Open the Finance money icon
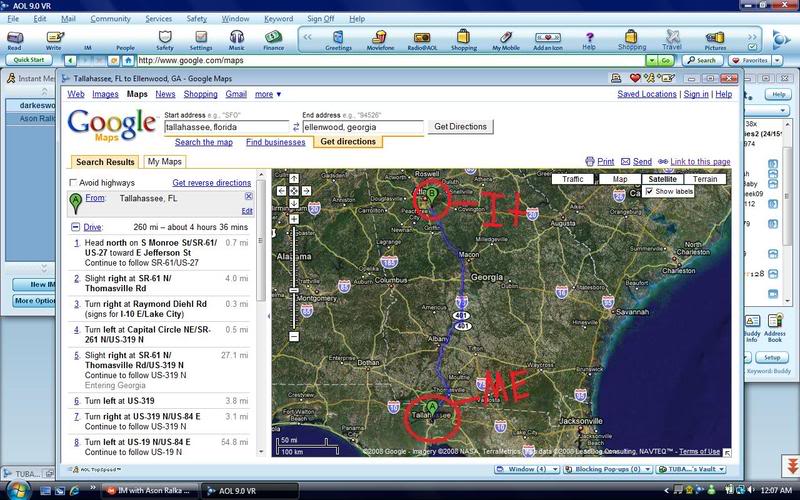This screenshot has height=500, width=800. coord(273,40)
